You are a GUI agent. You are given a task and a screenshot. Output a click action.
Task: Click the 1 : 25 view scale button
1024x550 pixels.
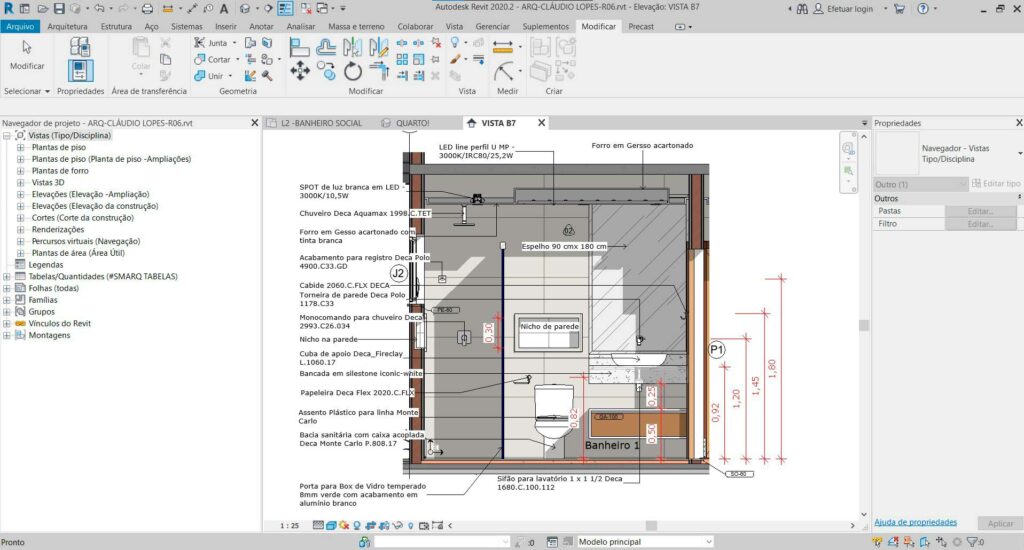point(289,525)
